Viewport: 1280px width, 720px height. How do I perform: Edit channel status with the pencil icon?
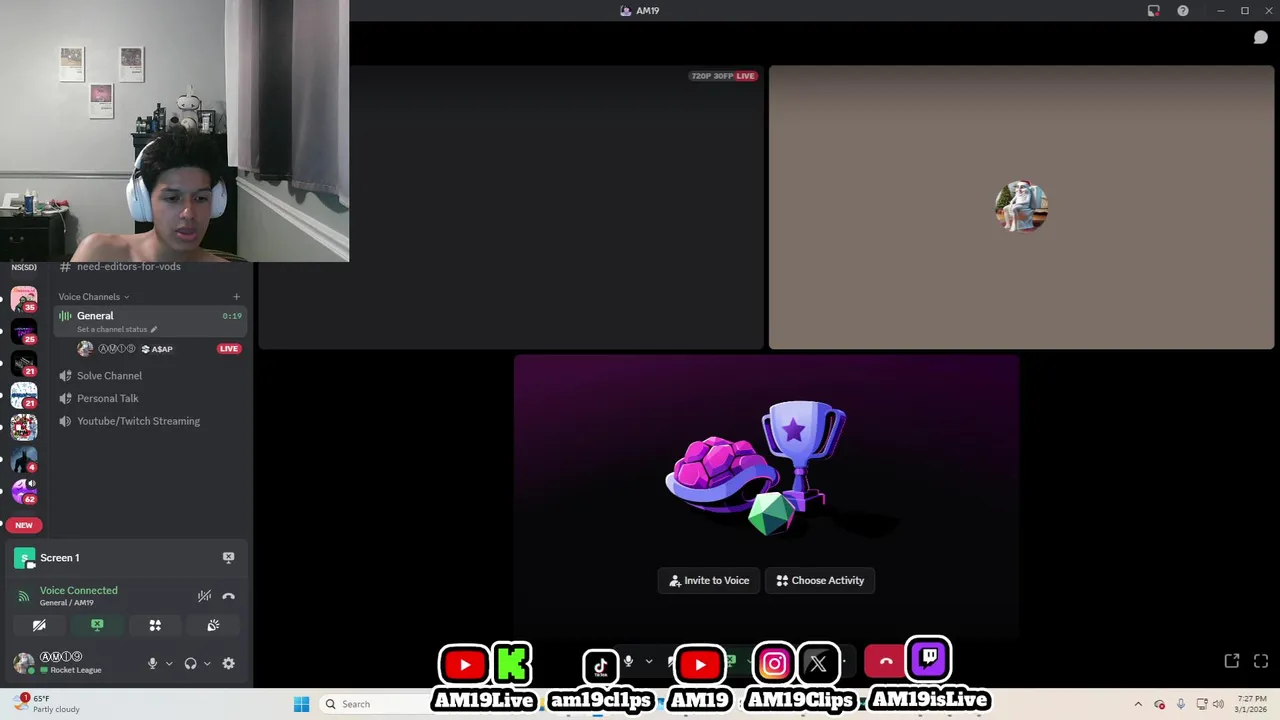point(153,329)
